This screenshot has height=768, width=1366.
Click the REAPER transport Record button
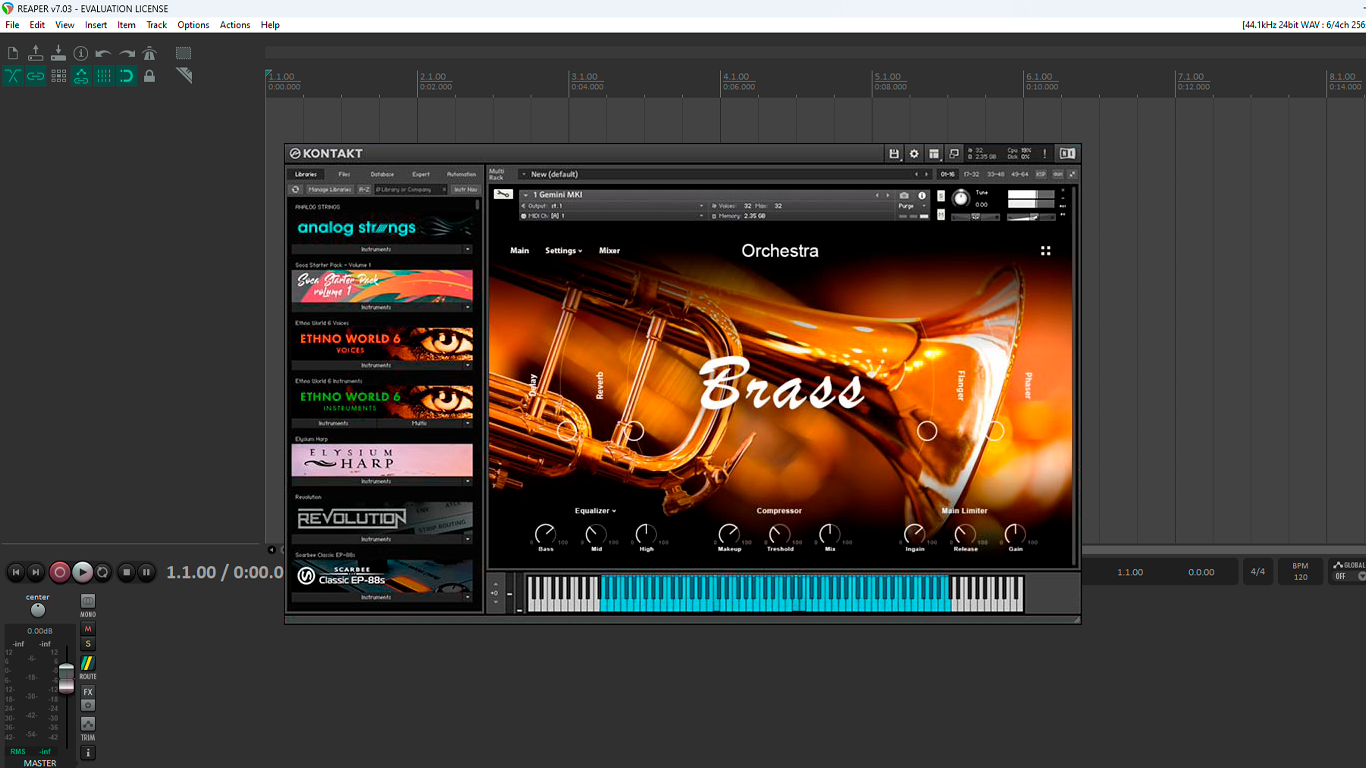click(60, 572)
